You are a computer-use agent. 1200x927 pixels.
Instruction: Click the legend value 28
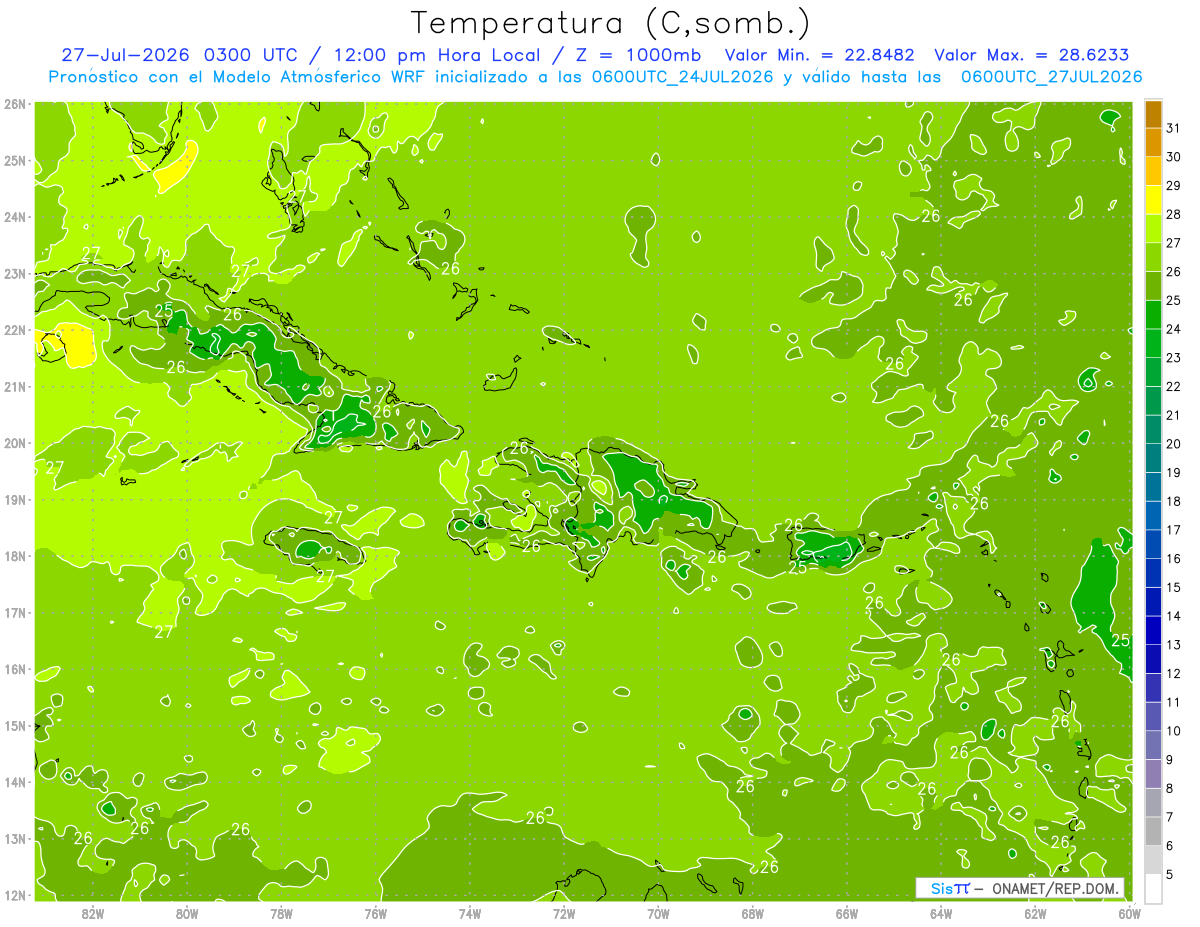coord(1174,214)
